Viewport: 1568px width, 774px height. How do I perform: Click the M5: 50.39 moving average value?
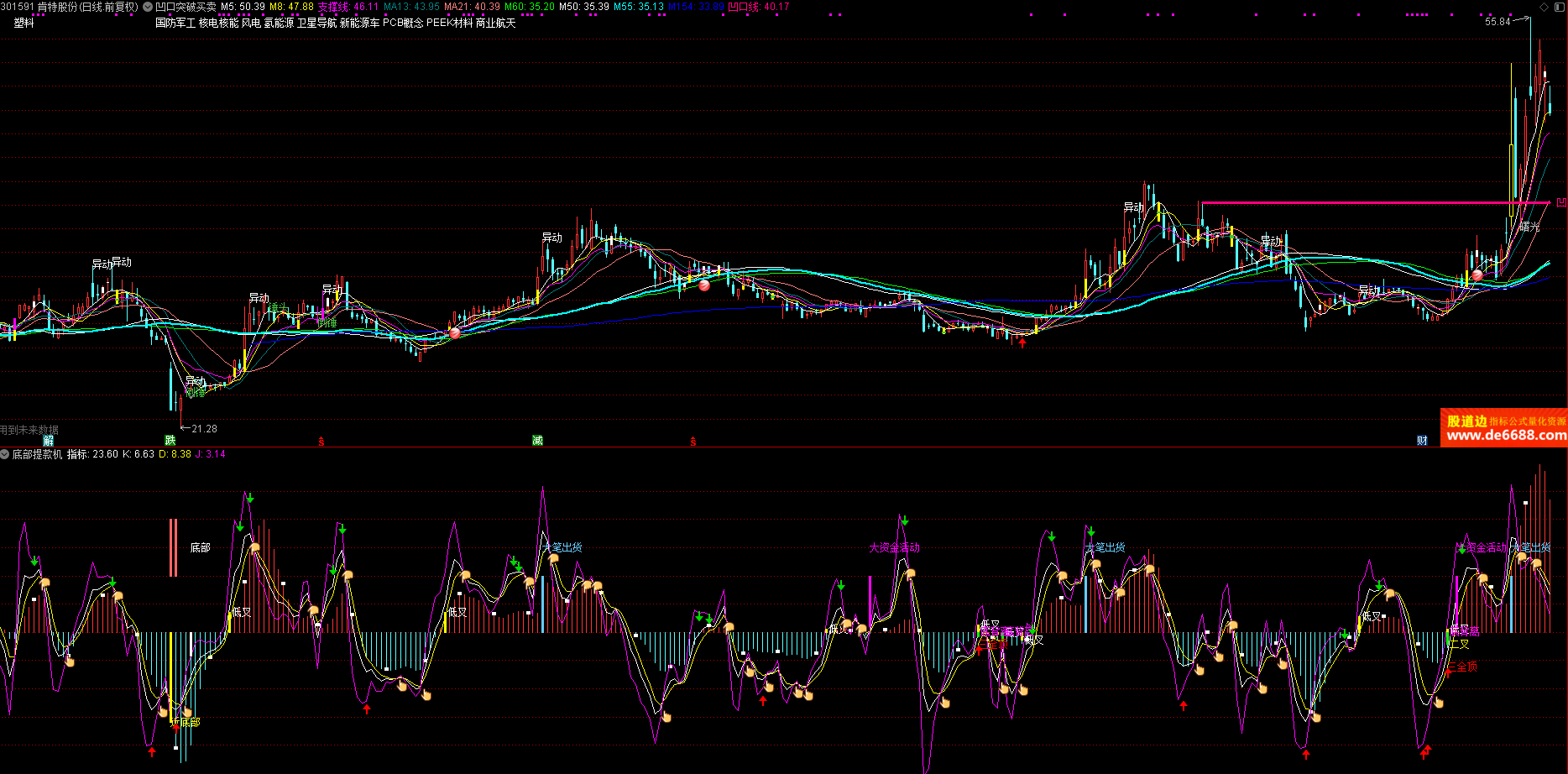pos(243,7)
